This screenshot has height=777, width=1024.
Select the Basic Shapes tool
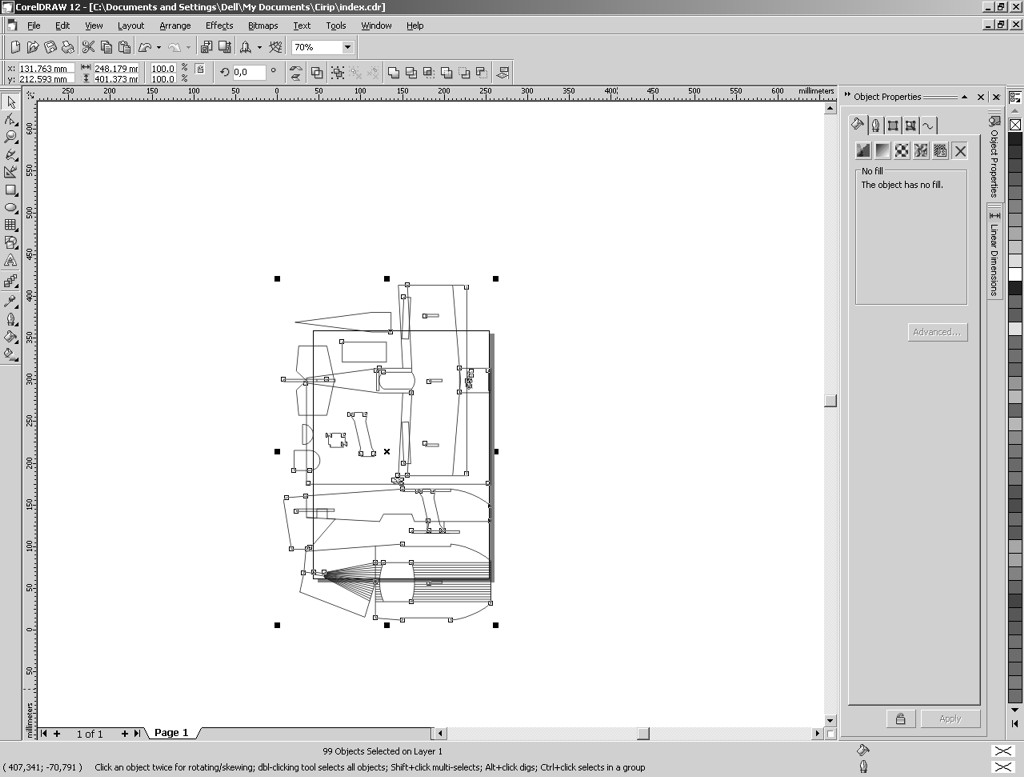[x=10, y=243]
